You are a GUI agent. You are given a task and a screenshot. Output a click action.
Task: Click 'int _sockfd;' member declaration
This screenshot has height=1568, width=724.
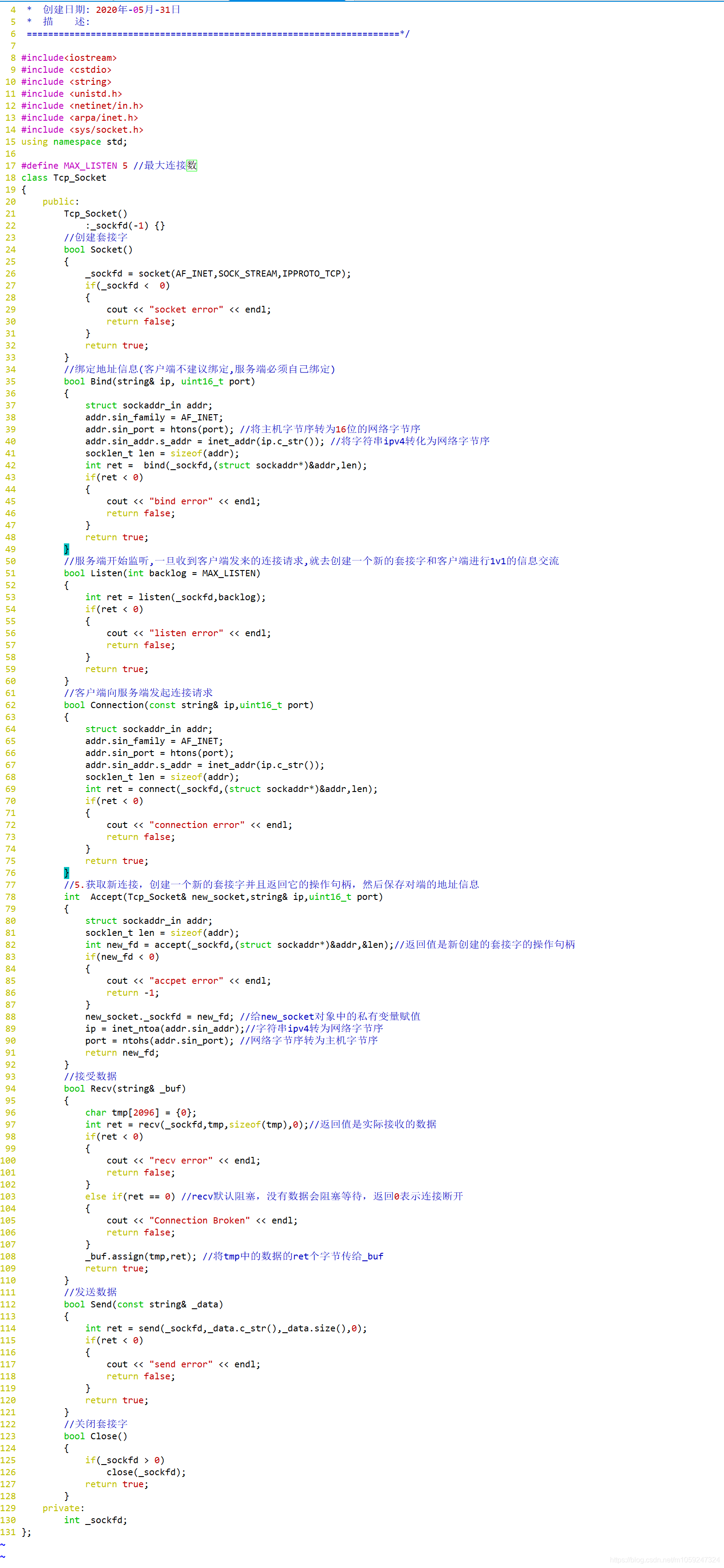(95, 1520)
